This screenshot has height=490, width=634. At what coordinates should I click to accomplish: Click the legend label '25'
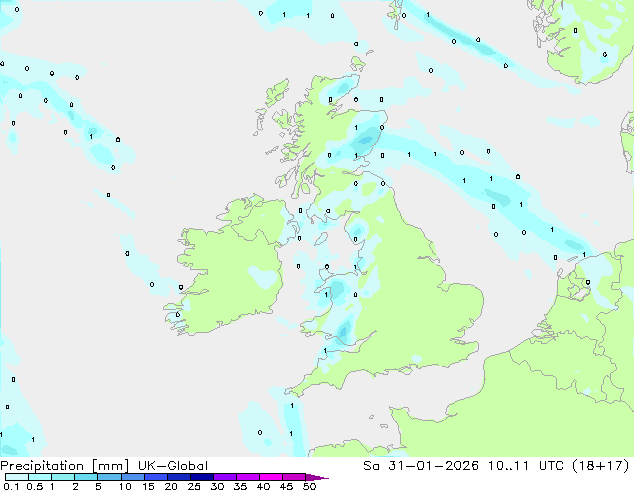194,486
